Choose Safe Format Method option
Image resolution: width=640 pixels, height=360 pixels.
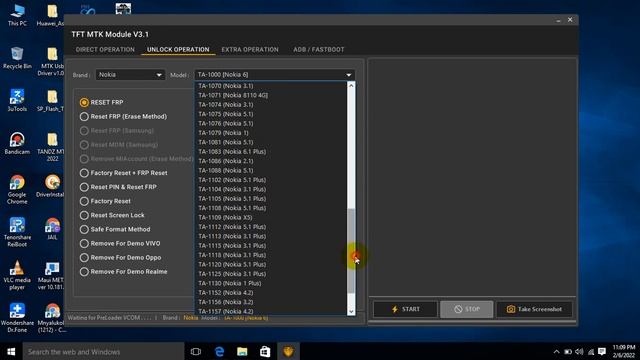point(115,229)
